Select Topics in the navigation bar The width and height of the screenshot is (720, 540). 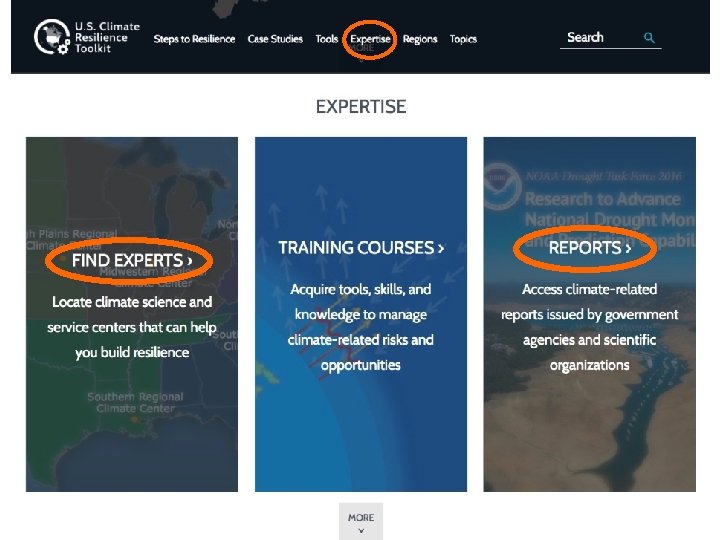click(463, 39)
